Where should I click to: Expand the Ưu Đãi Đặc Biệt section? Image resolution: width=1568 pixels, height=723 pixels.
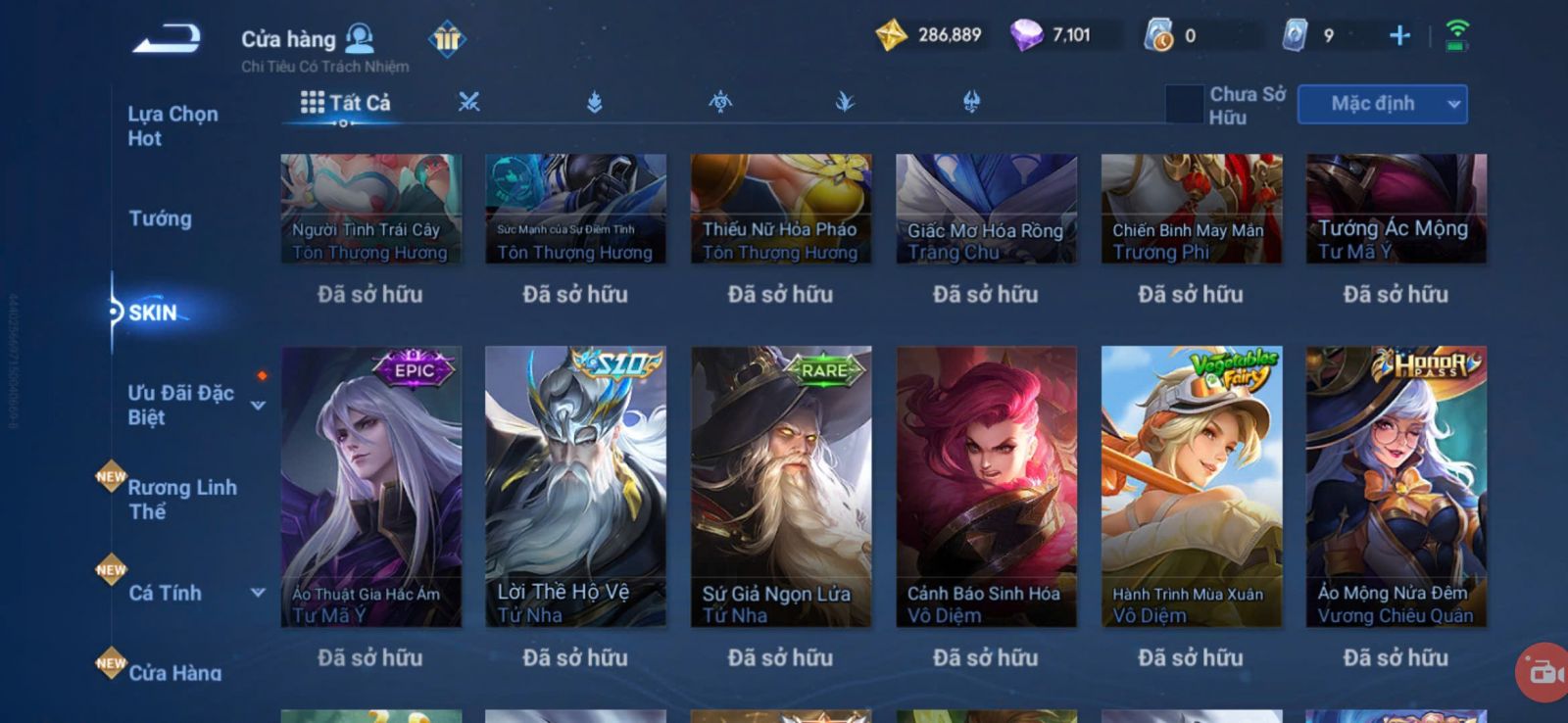click(x=259, y=405)
